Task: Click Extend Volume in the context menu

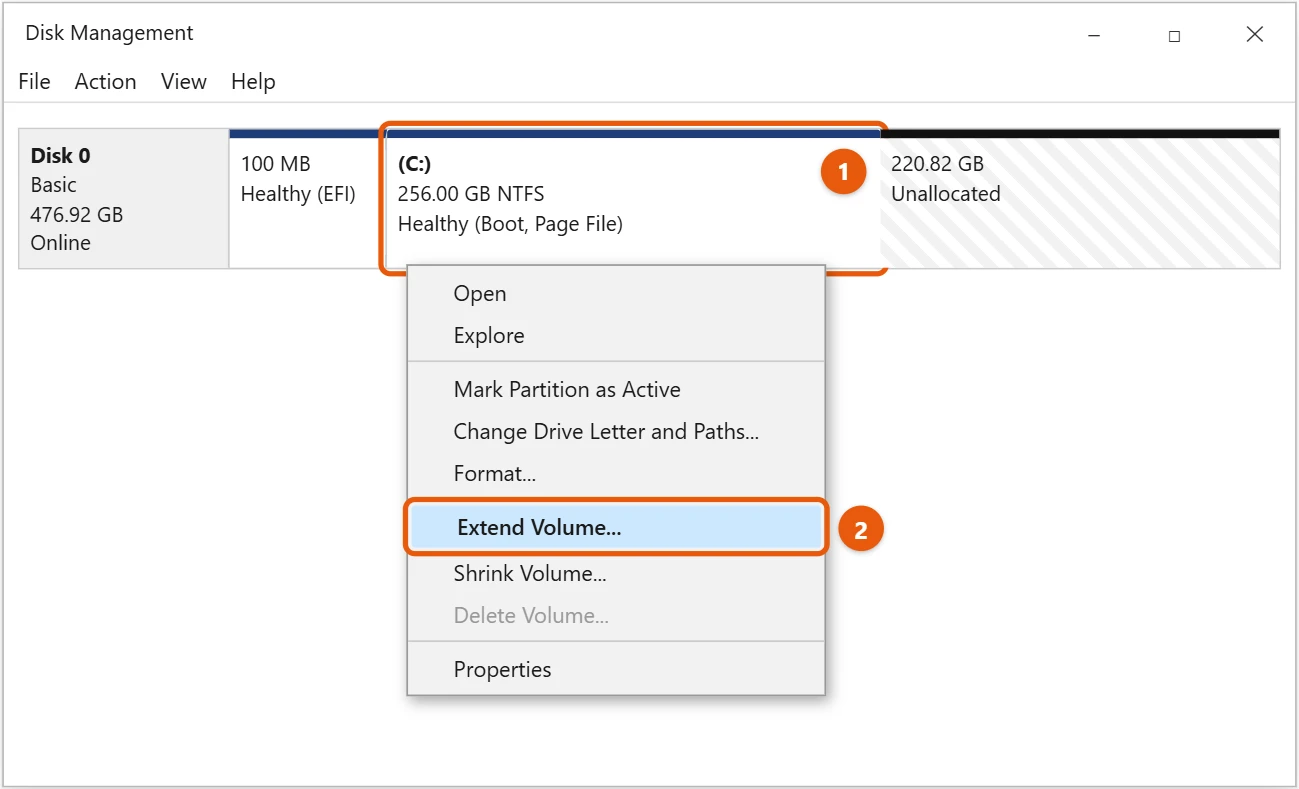Action: pos(616,528)
